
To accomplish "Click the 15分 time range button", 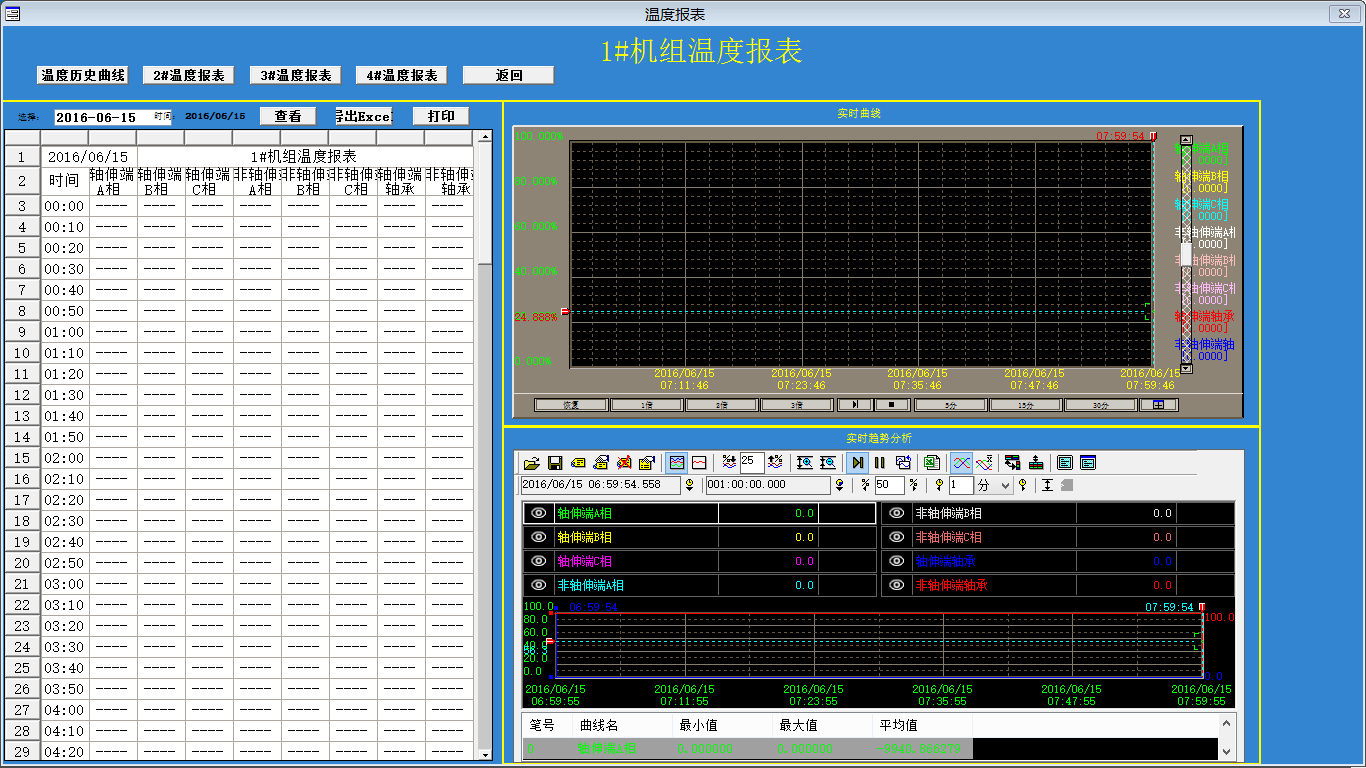I will tap(1026, 405).
